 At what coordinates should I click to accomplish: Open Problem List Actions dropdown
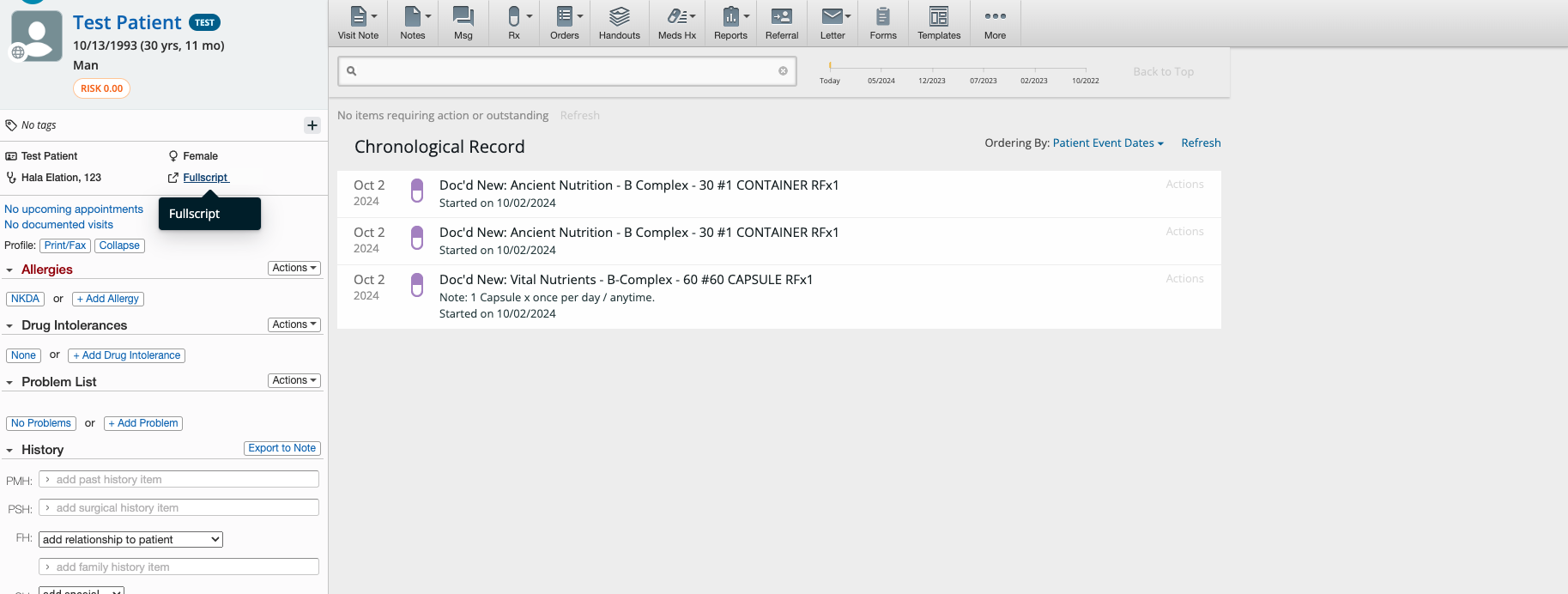click(294, 380)
